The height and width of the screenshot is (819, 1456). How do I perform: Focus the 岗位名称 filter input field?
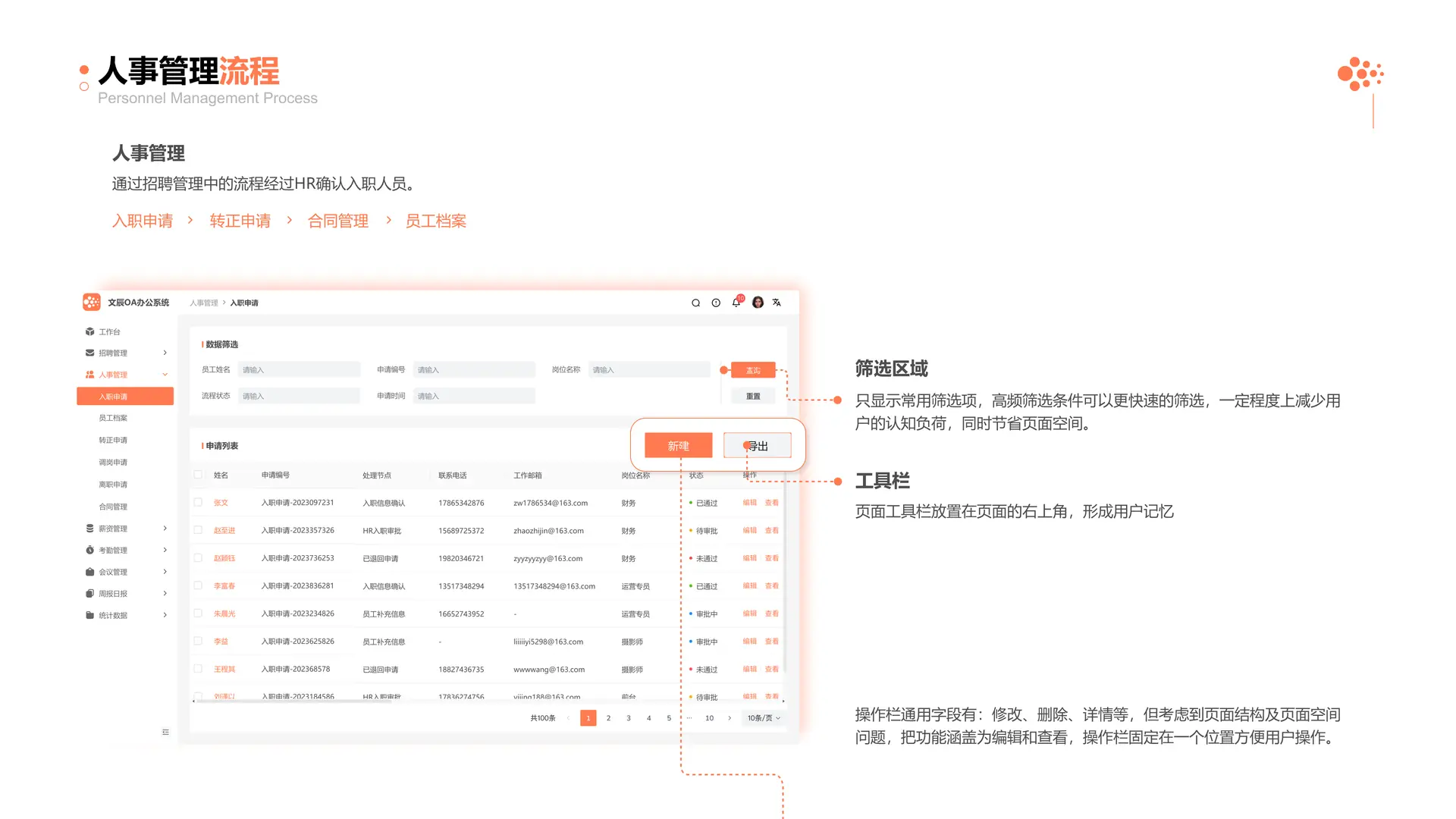pos(649,370)
